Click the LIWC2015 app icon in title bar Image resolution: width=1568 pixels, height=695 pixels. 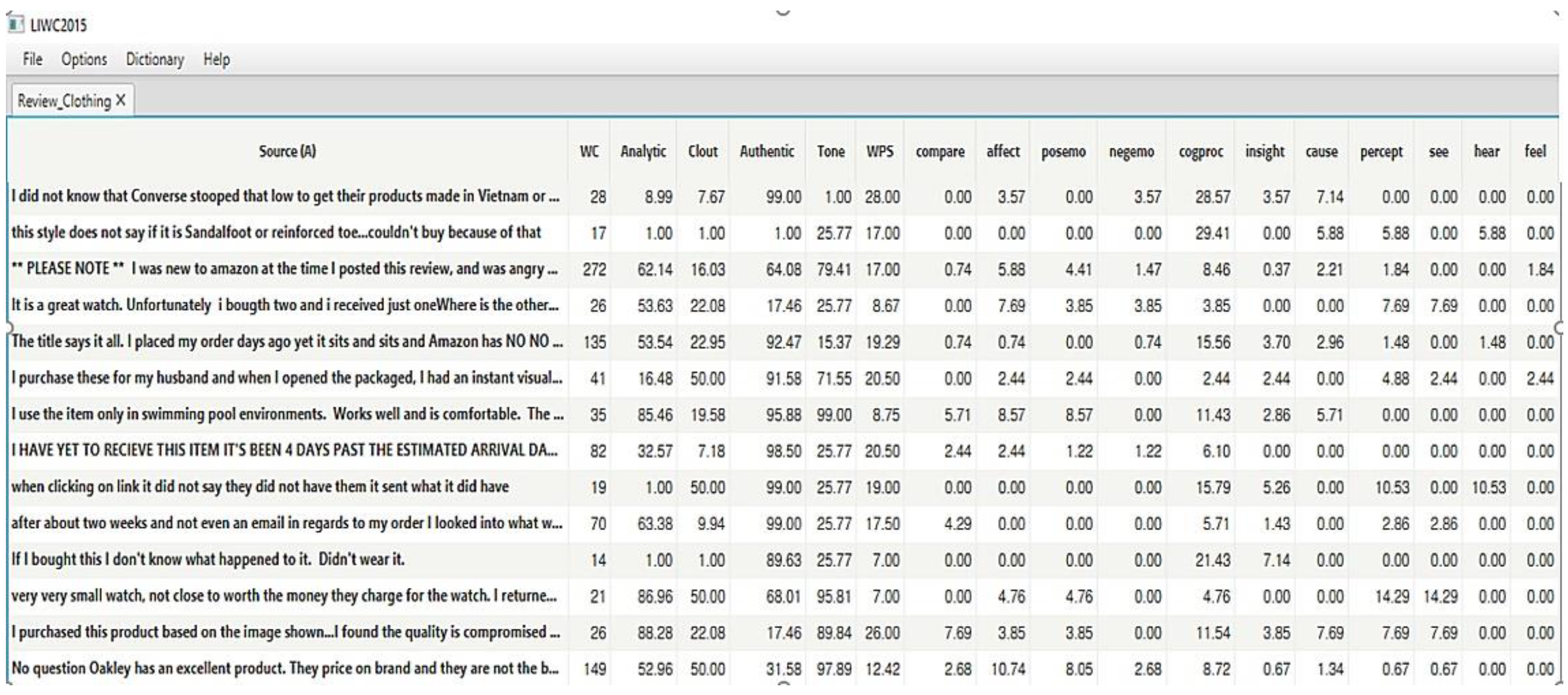pyautogui.click(x=16, y=25)
